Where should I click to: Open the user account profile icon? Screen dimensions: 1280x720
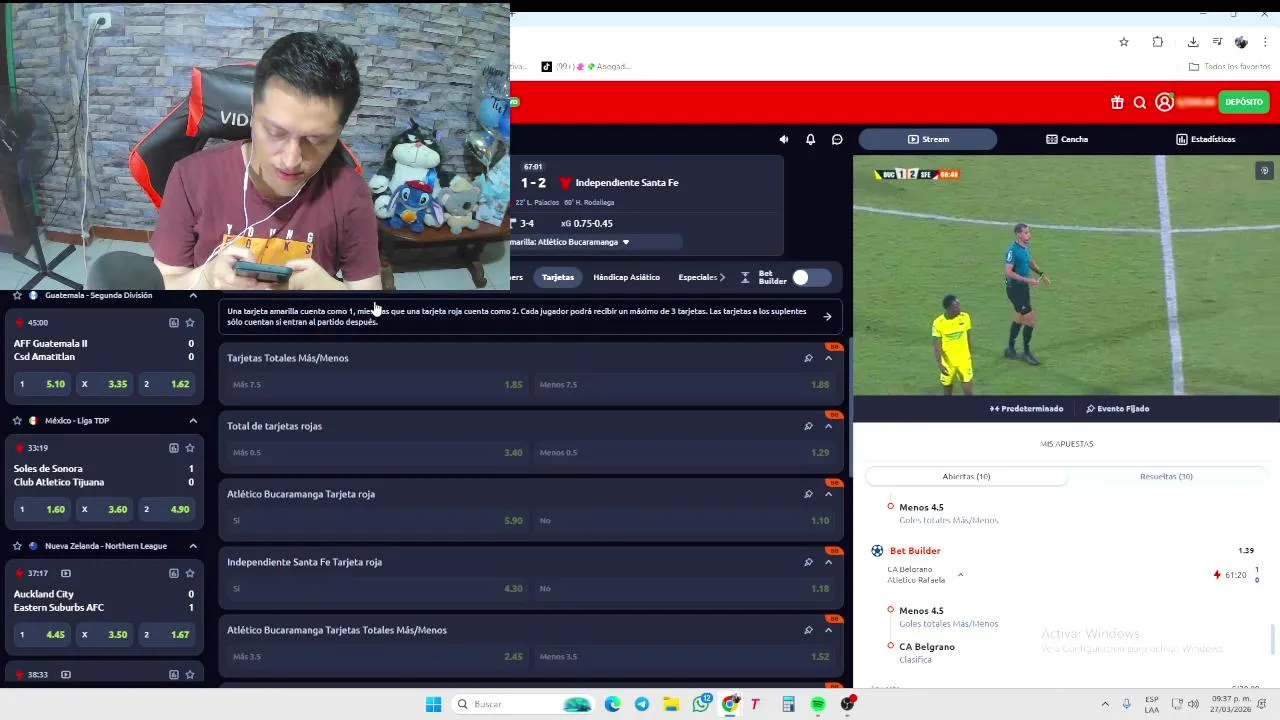point(1164,102)
